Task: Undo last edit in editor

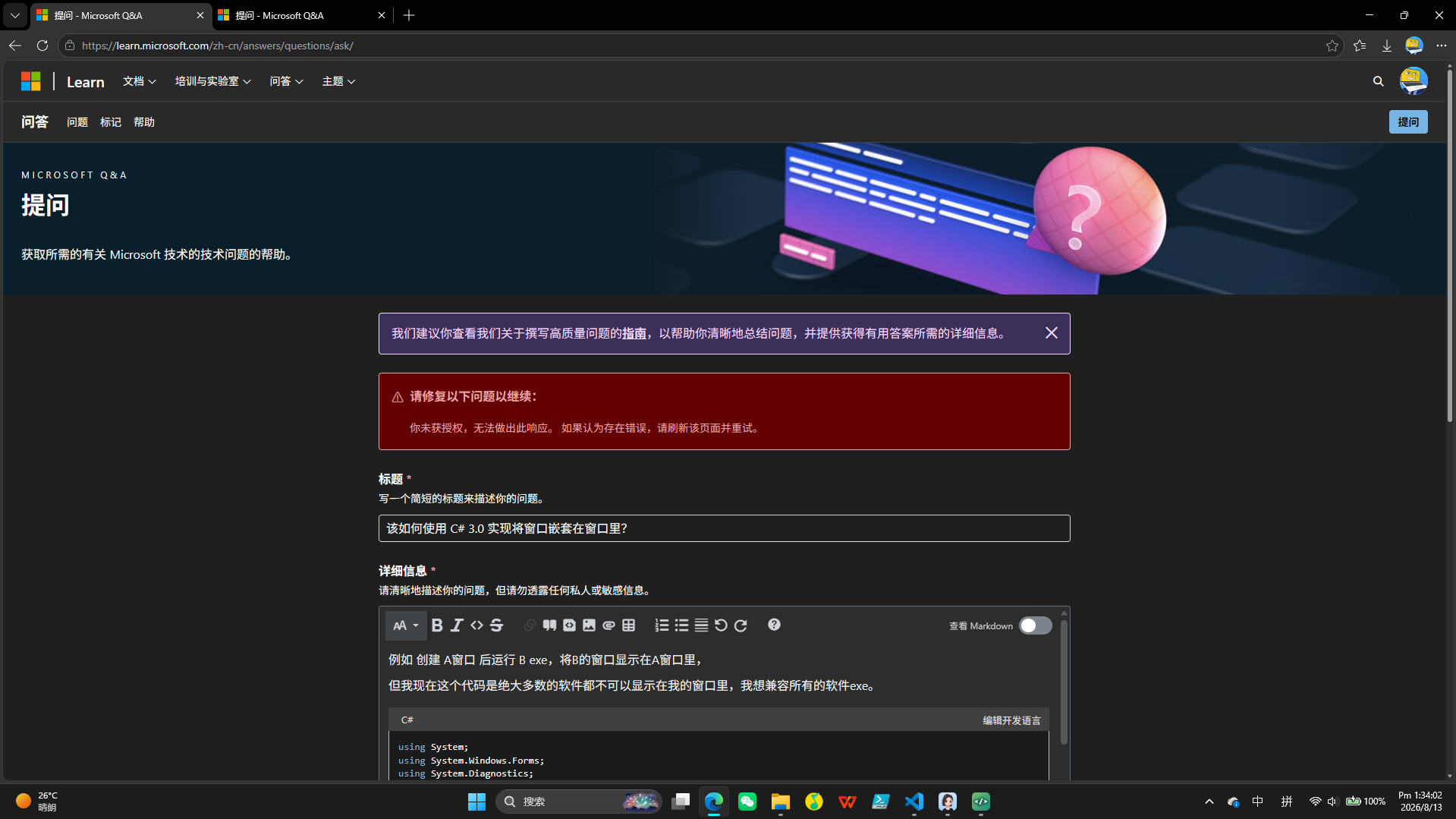Action: [x=721, y=625]
